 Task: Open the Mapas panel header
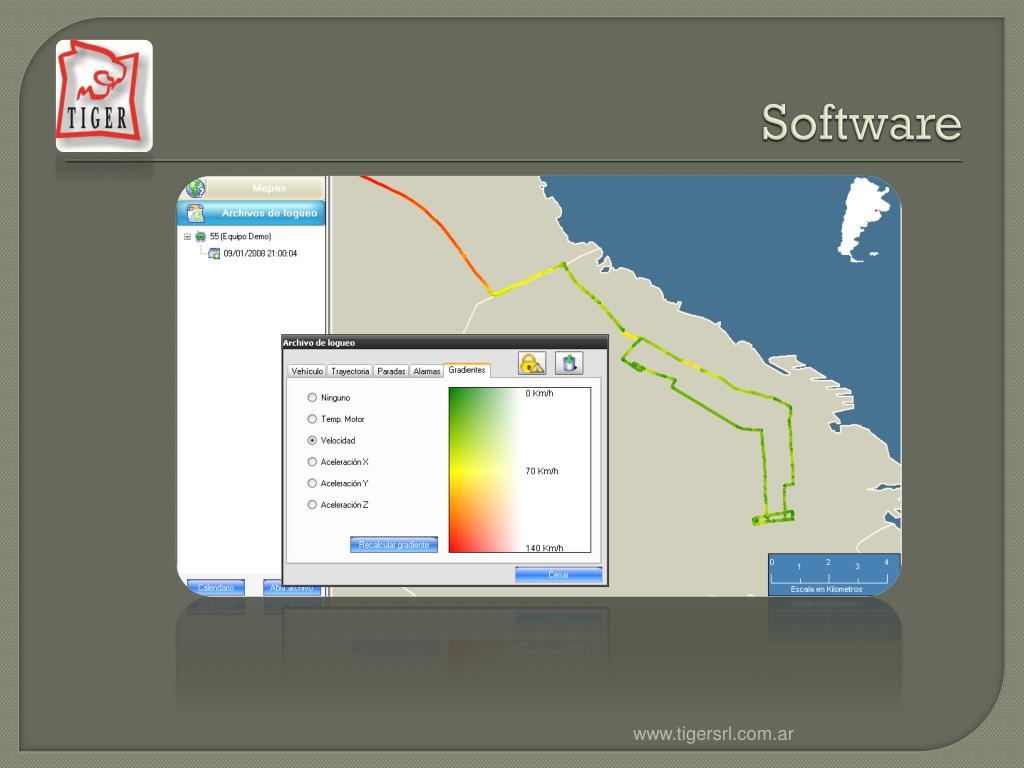click(x=251, y=188)
